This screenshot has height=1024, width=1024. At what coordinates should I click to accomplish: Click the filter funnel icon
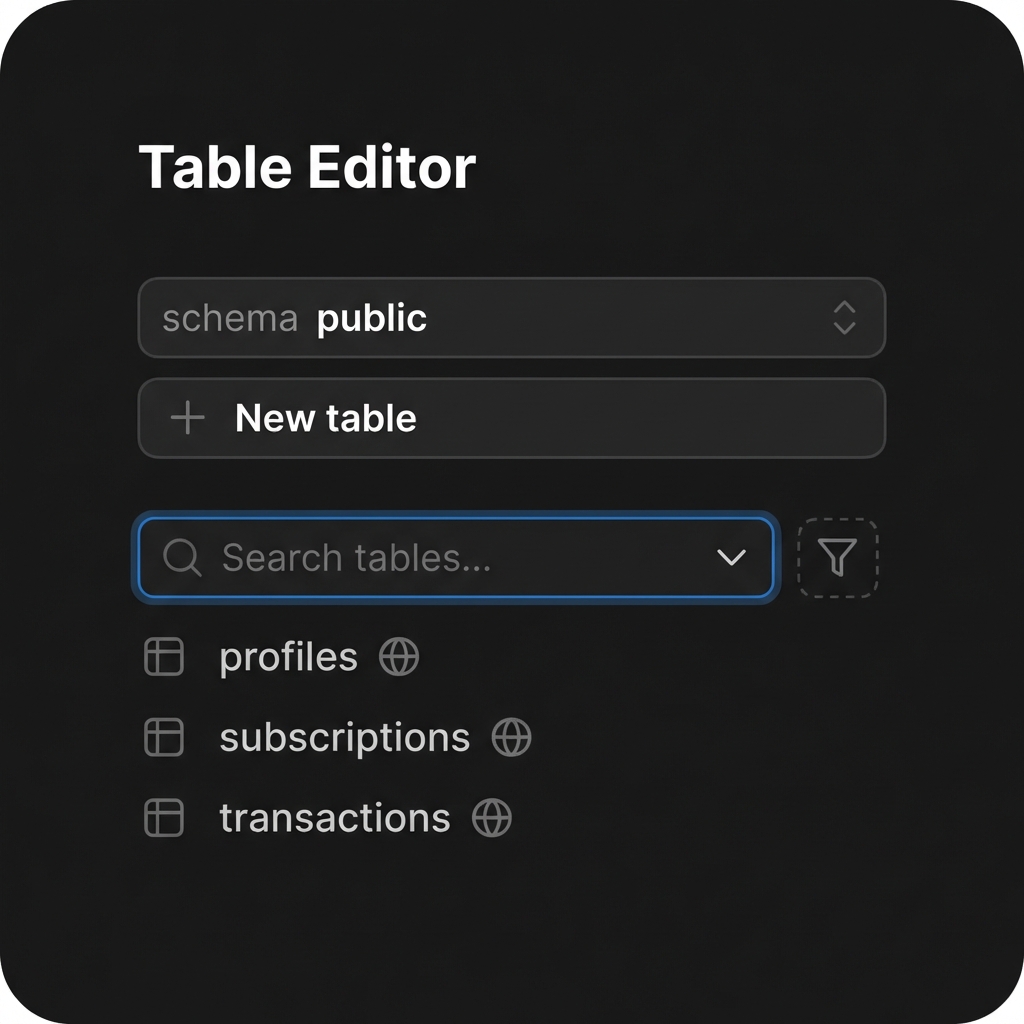click(x=838, y=558)
